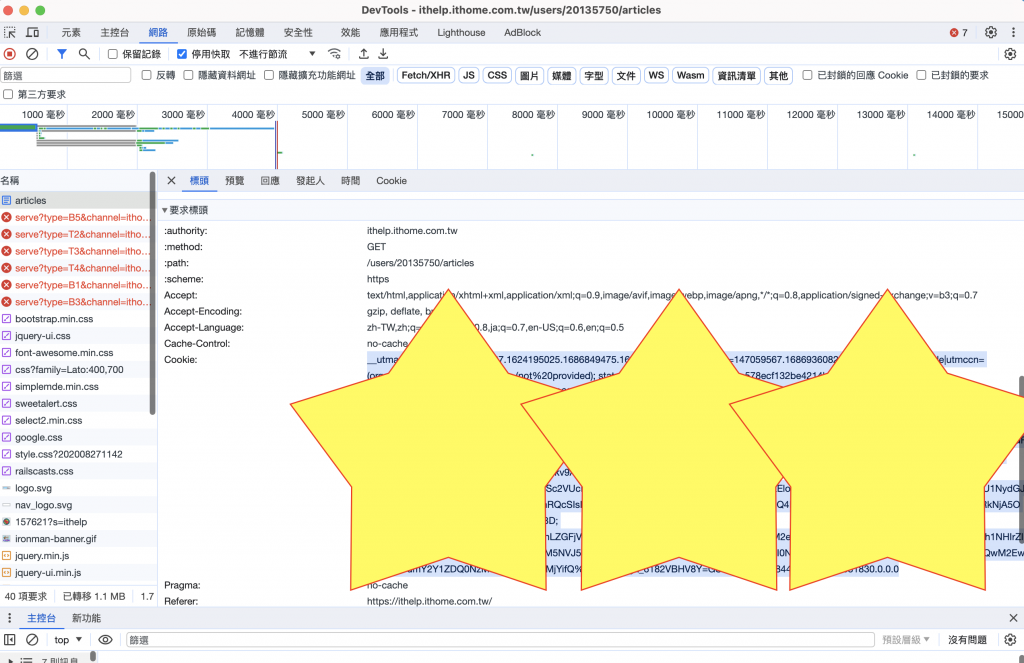Stop recording the network log

[x=10, y=54]
